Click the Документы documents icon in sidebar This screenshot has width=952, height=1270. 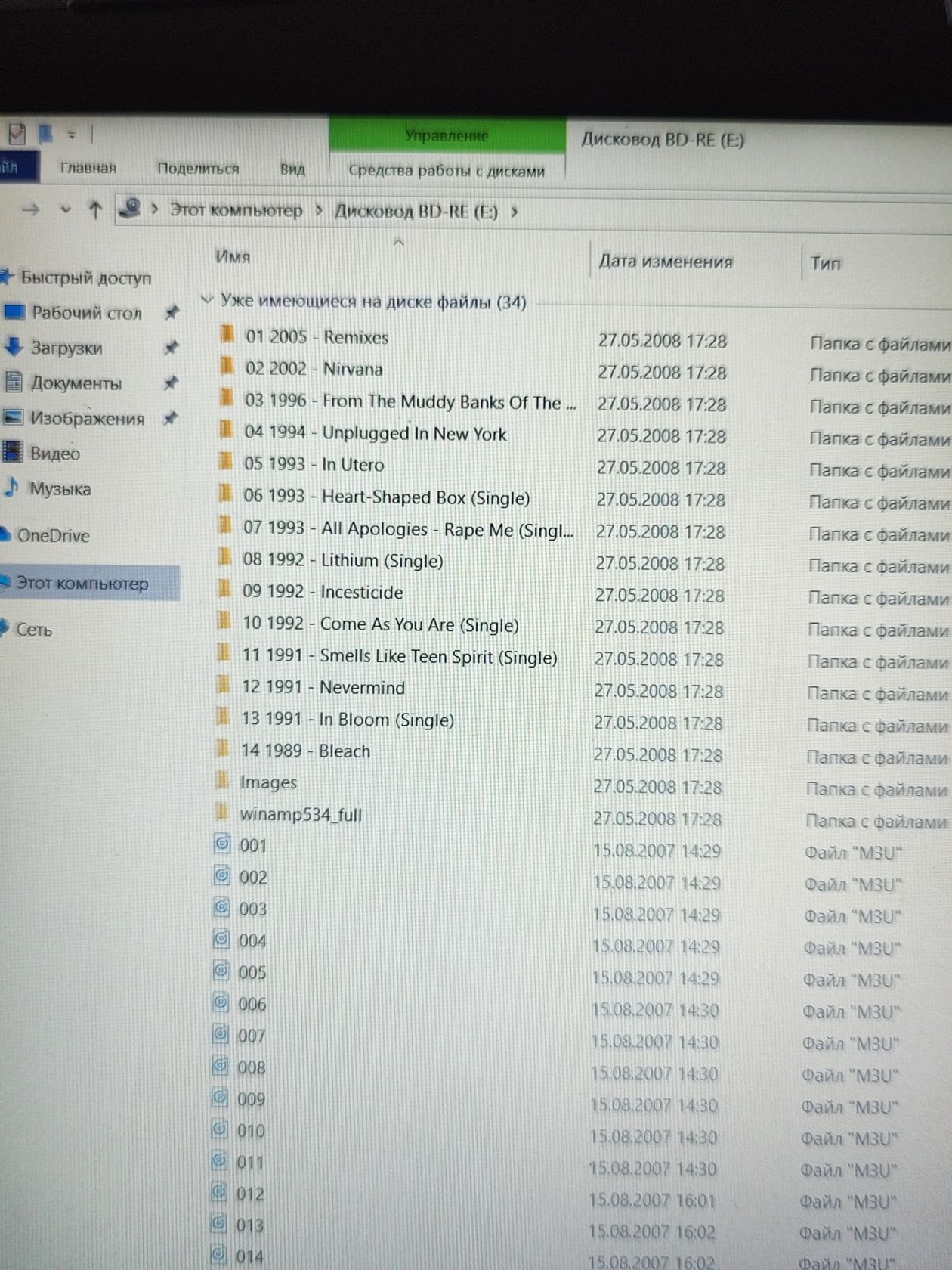tap(14, 382)
